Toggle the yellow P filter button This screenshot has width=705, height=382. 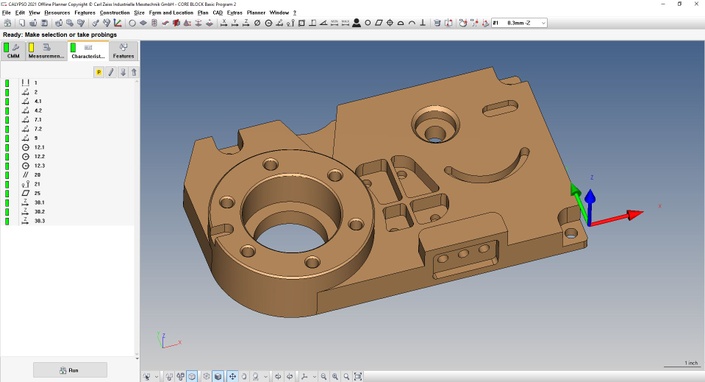(99, 72)
